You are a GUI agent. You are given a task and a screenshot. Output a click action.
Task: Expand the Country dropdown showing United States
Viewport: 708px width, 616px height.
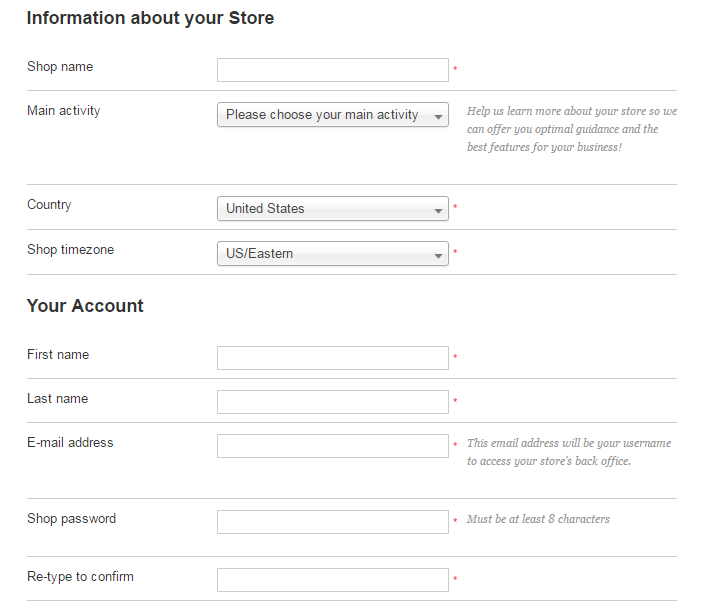tap(333, 209)
